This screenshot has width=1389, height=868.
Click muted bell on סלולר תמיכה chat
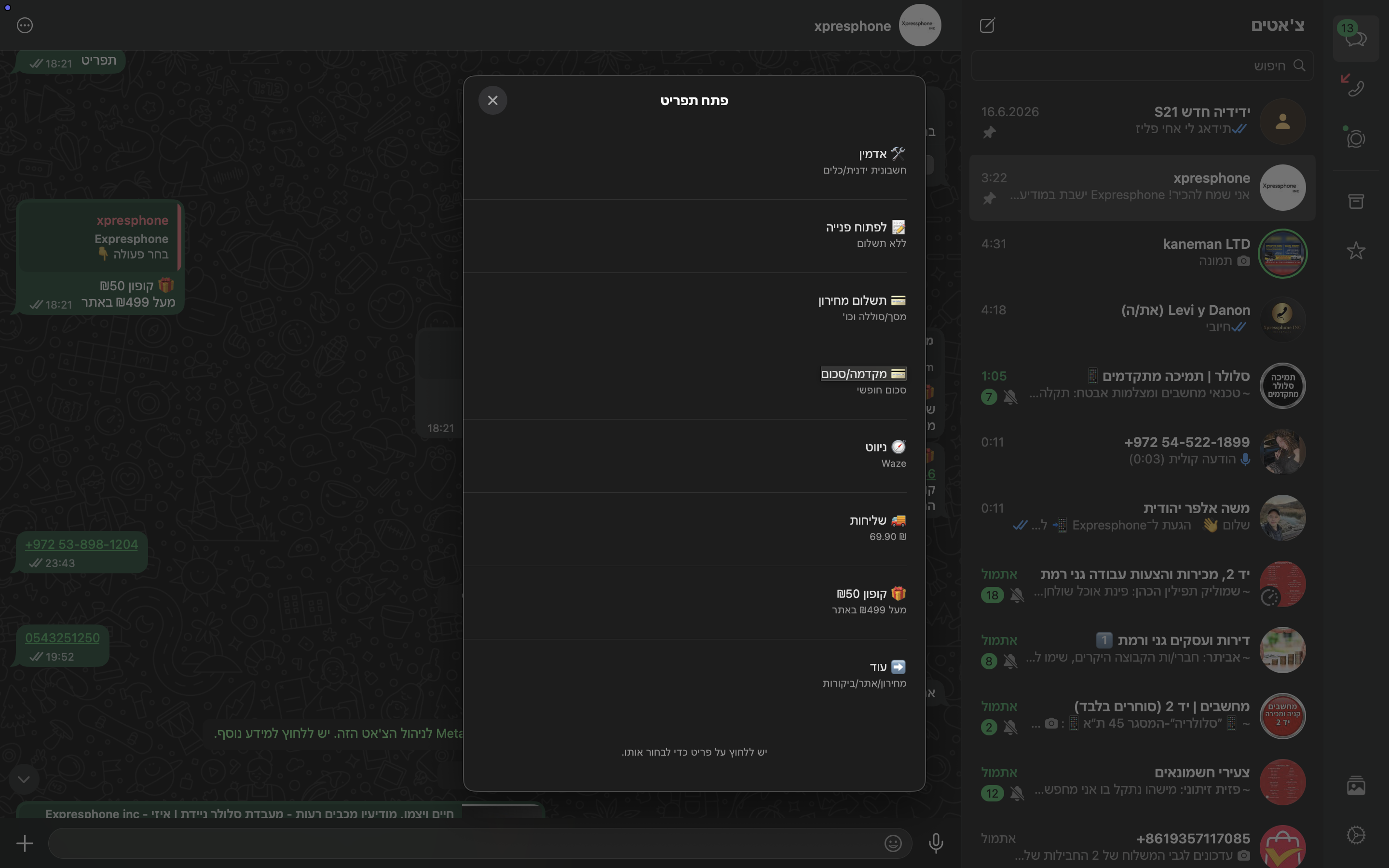[x=1010, y=397]
